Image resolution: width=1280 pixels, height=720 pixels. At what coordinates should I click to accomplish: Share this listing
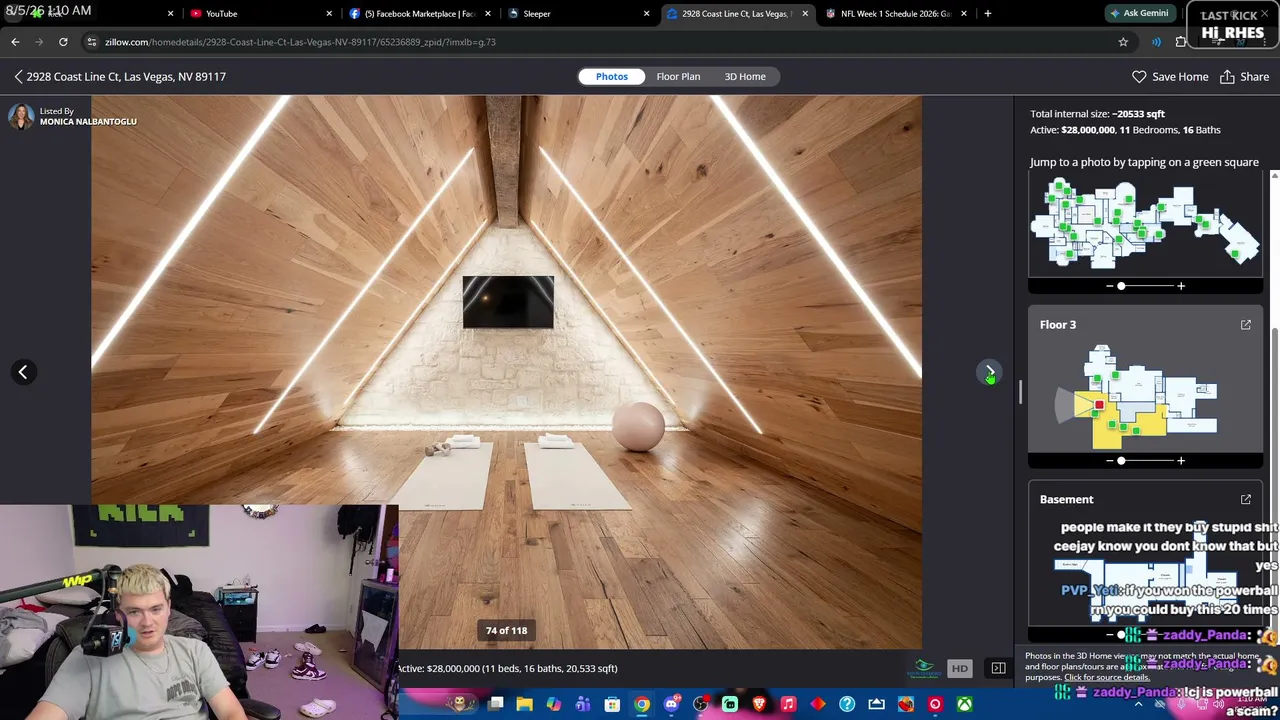pos(1244,76)
